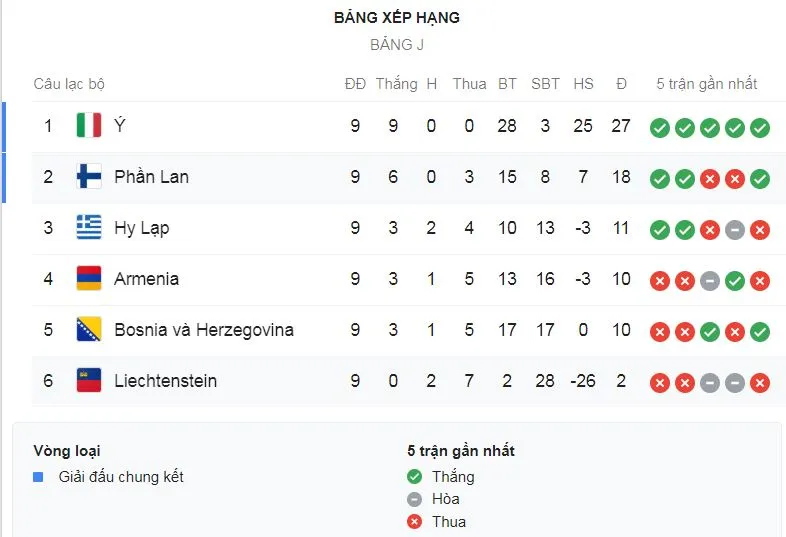The width and height of the screenshot is (786, 537).
Task: Click the green Thắng legend icon
Action: tap(415, 477)
